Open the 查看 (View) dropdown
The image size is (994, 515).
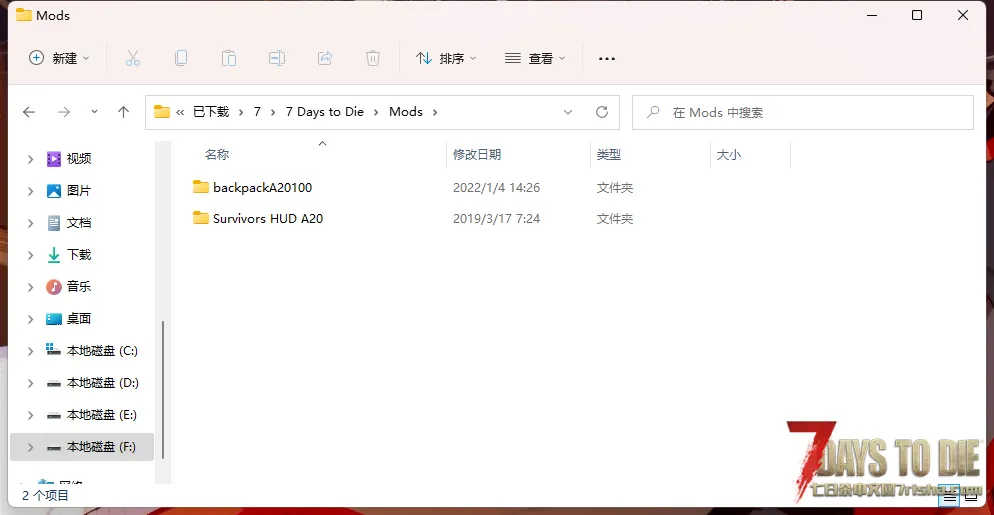pyautogui.click(x=535, y=58)
